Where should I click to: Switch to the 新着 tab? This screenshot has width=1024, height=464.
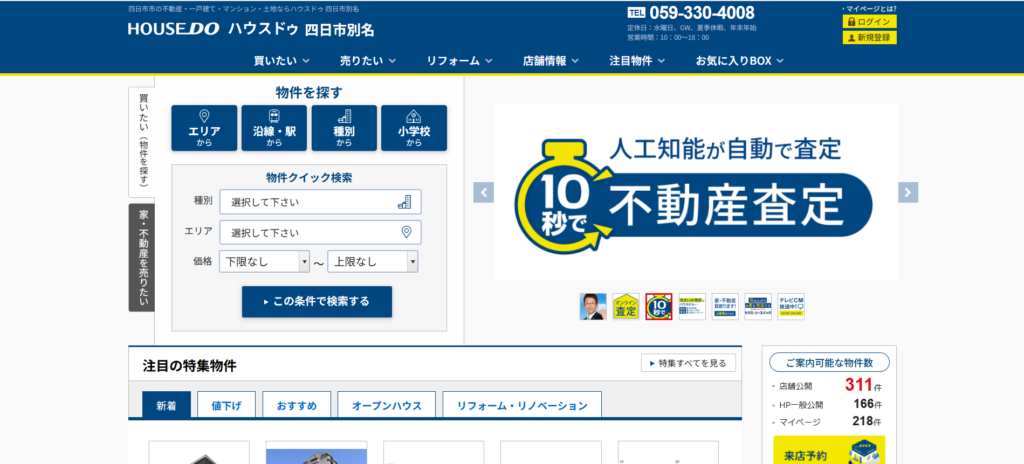click(x=167, y=405)
